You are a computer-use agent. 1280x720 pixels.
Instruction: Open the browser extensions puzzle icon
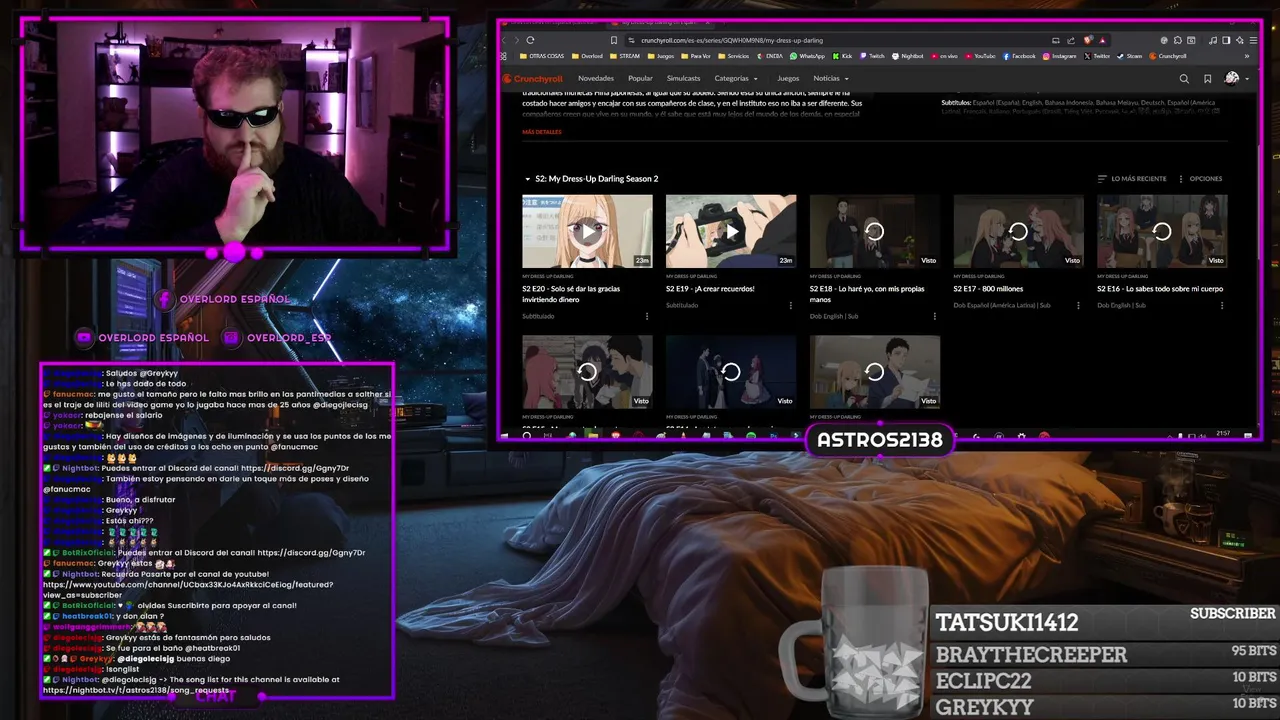click(1178, 40)
